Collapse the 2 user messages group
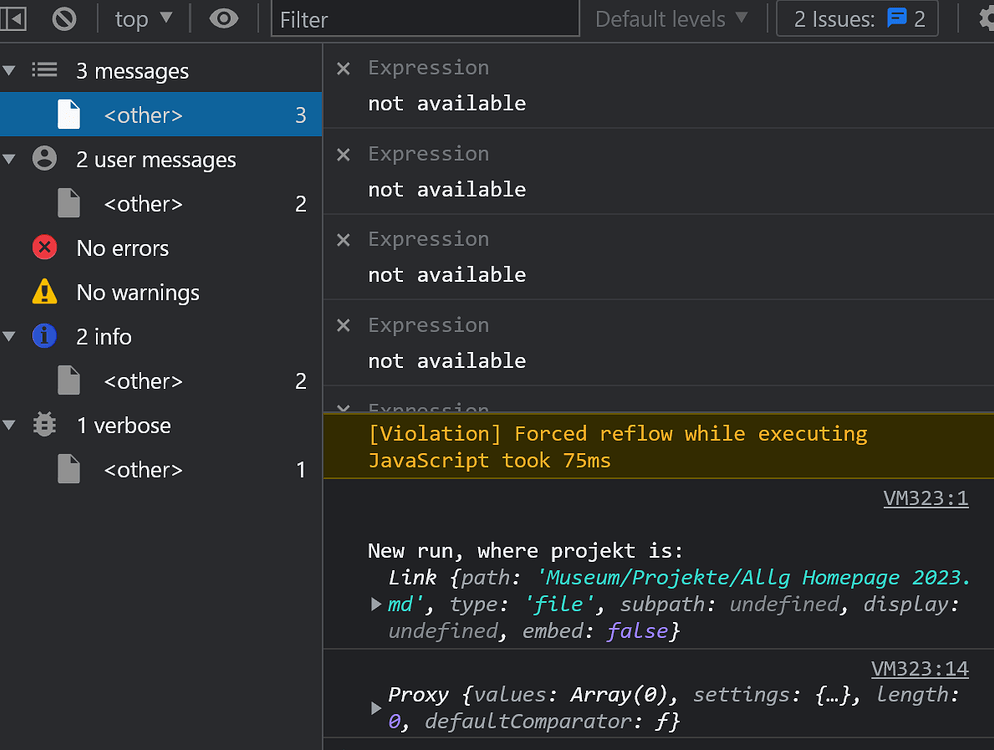Screen dimensions: 994x750 10,160
